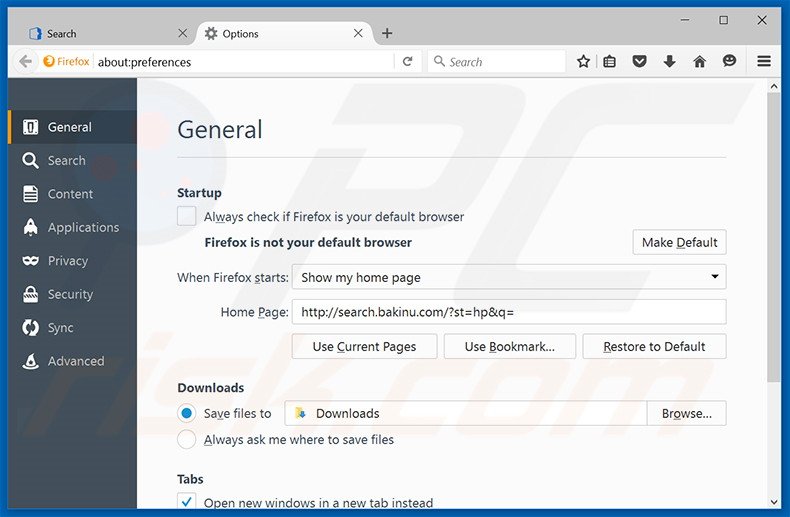The height and width of the screenshot is (517, 790).
Task: Toggle open new windows in tab checkbox
Action: (187, 502)
